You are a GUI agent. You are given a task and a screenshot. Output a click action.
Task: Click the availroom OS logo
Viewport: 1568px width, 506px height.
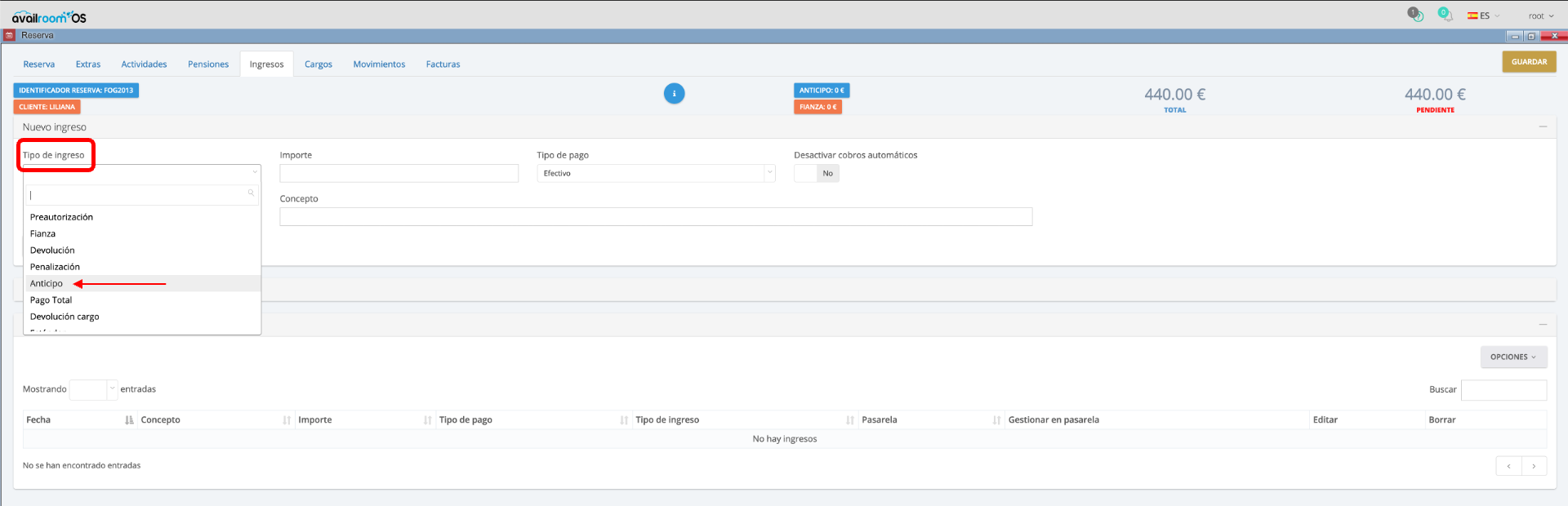(49, 17)
